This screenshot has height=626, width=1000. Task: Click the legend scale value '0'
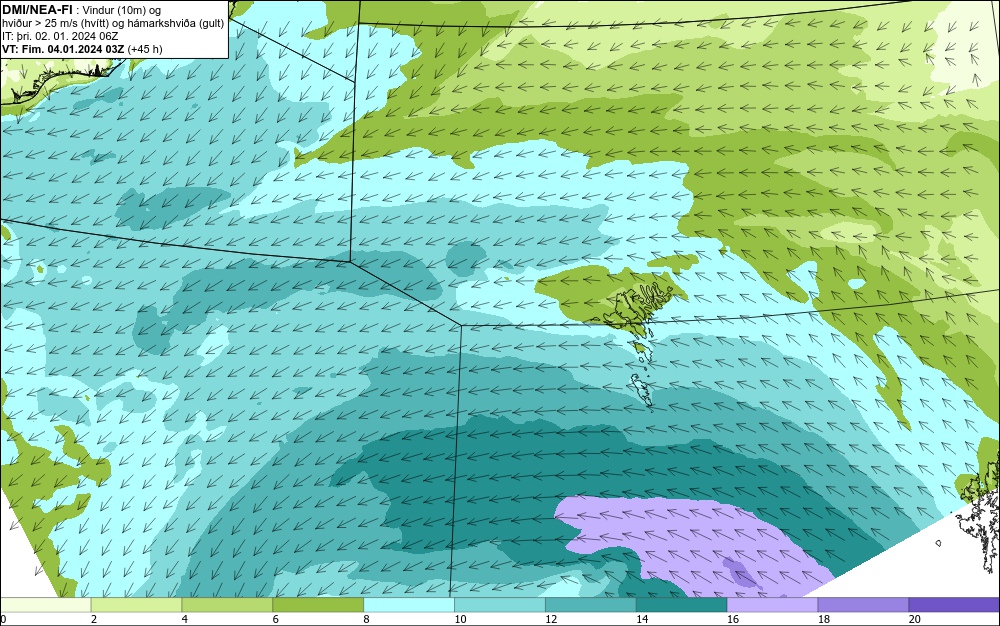[x=3, y=619]
